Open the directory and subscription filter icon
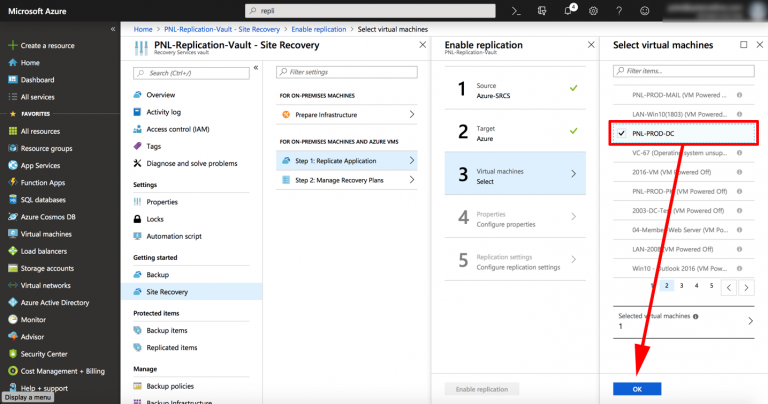 pos(542,11)
